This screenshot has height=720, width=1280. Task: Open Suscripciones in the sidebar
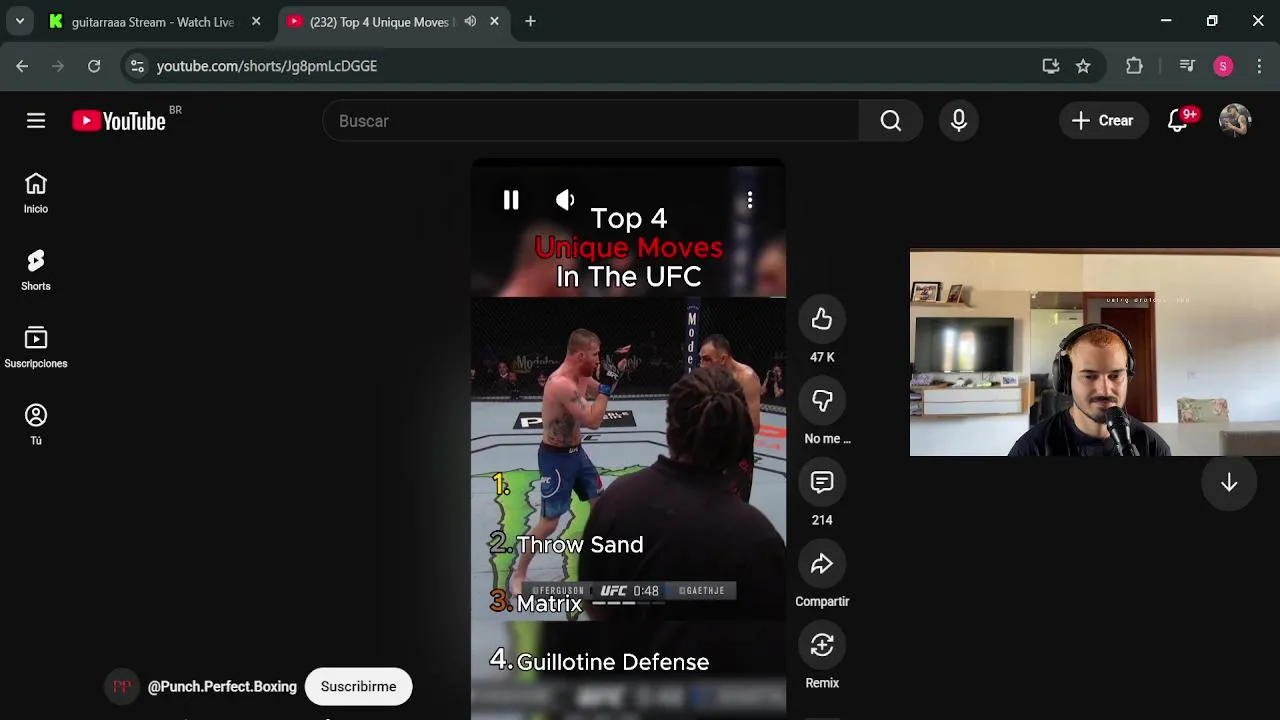(36, 348)
